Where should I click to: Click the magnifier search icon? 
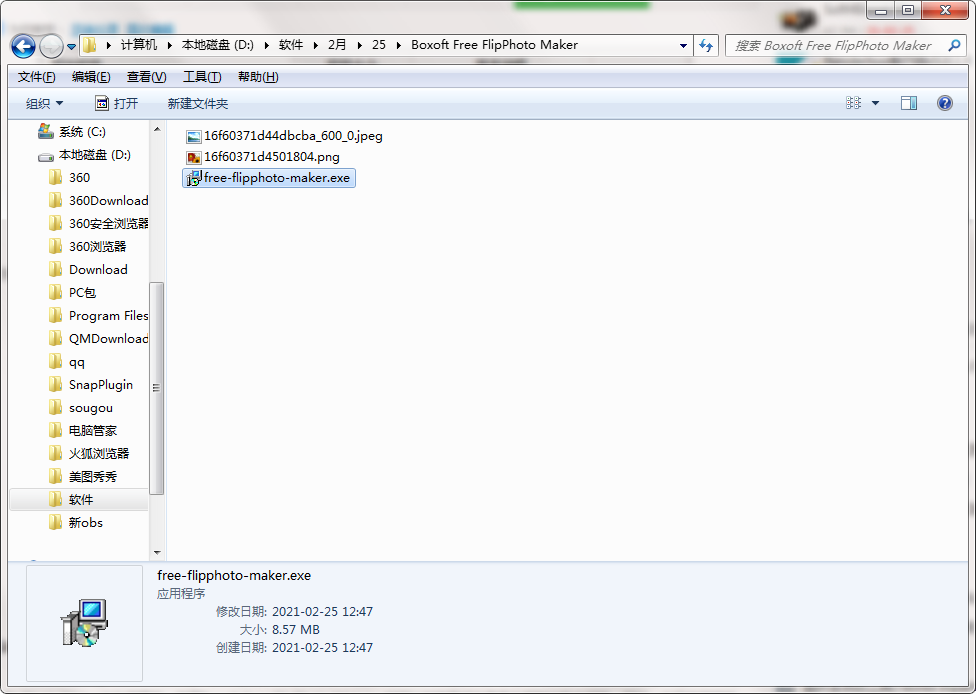pyautogui.click(x=954, y=45)
